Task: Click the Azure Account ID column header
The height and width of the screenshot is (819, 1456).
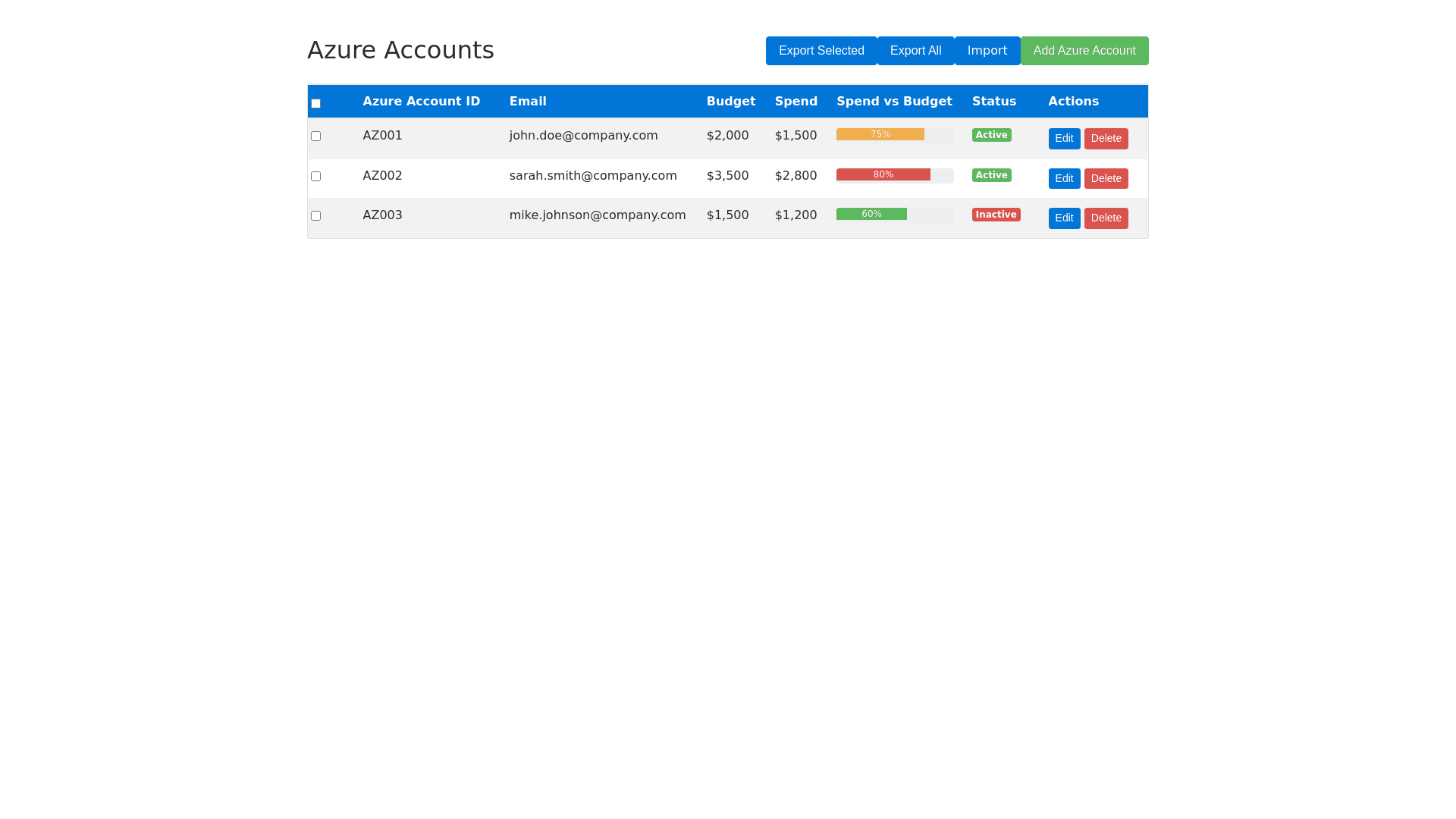Action: click(x=421, y=102)
